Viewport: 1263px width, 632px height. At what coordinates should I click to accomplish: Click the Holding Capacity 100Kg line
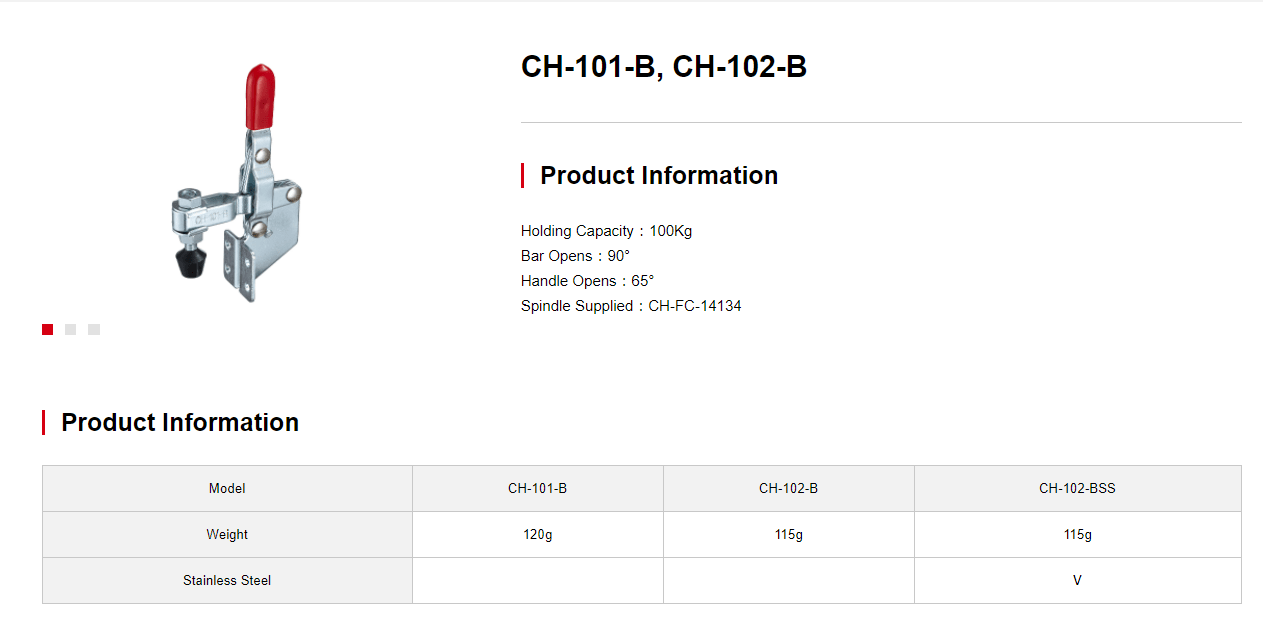[606, 231]
